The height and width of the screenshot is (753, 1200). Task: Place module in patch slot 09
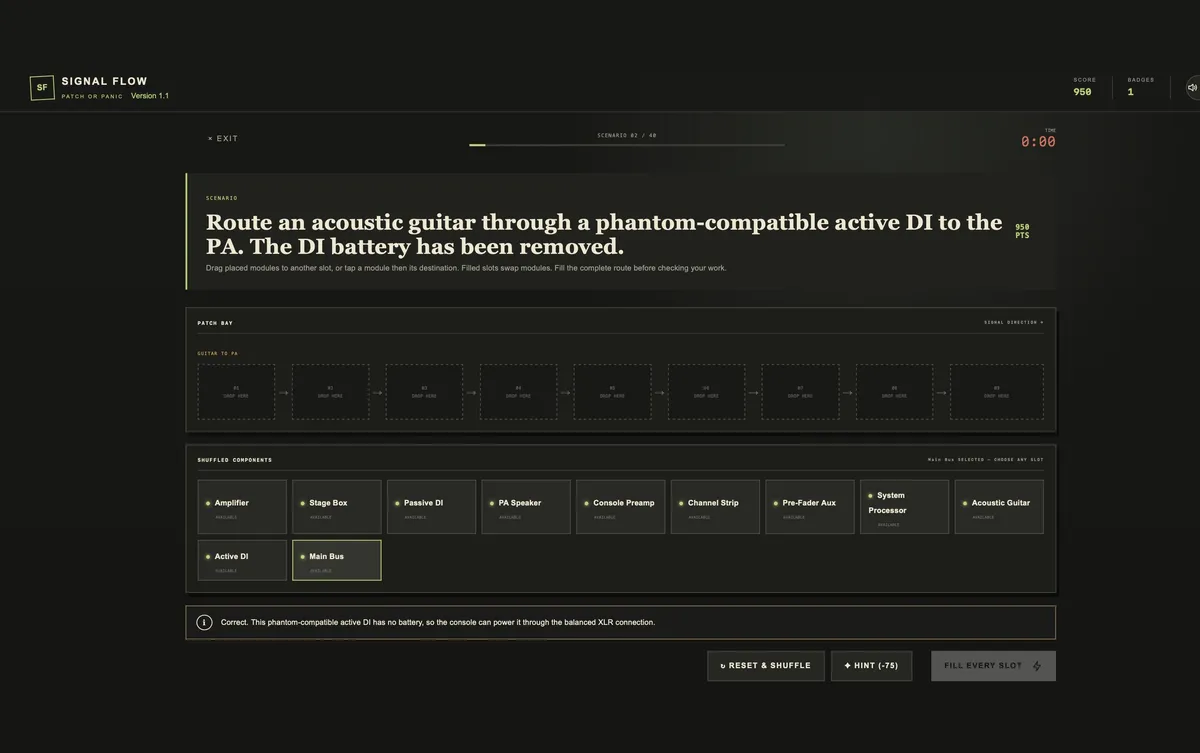(996, 392)
